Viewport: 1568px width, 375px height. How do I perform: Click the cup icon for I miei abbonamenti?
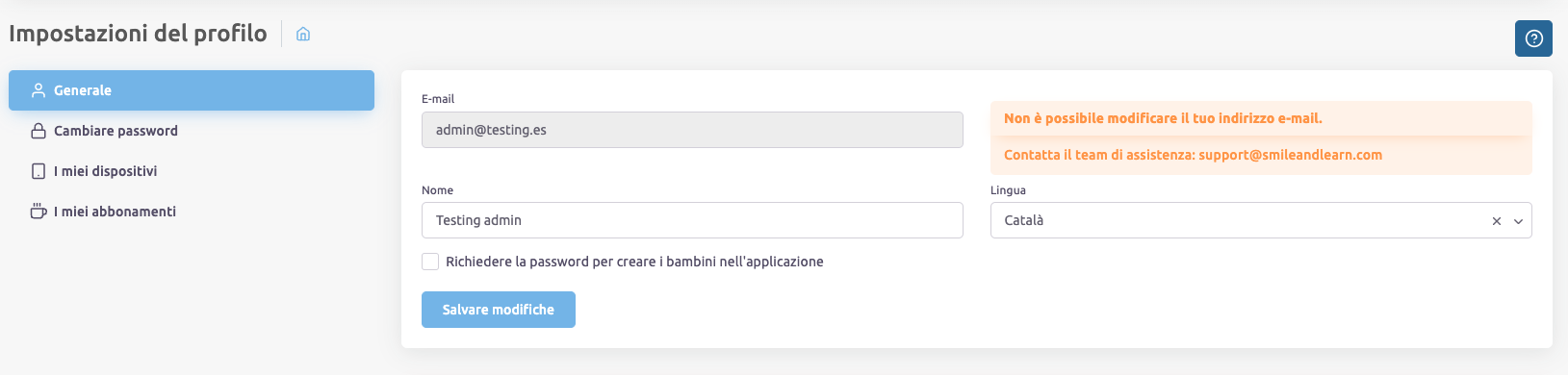tap(39, 212)
